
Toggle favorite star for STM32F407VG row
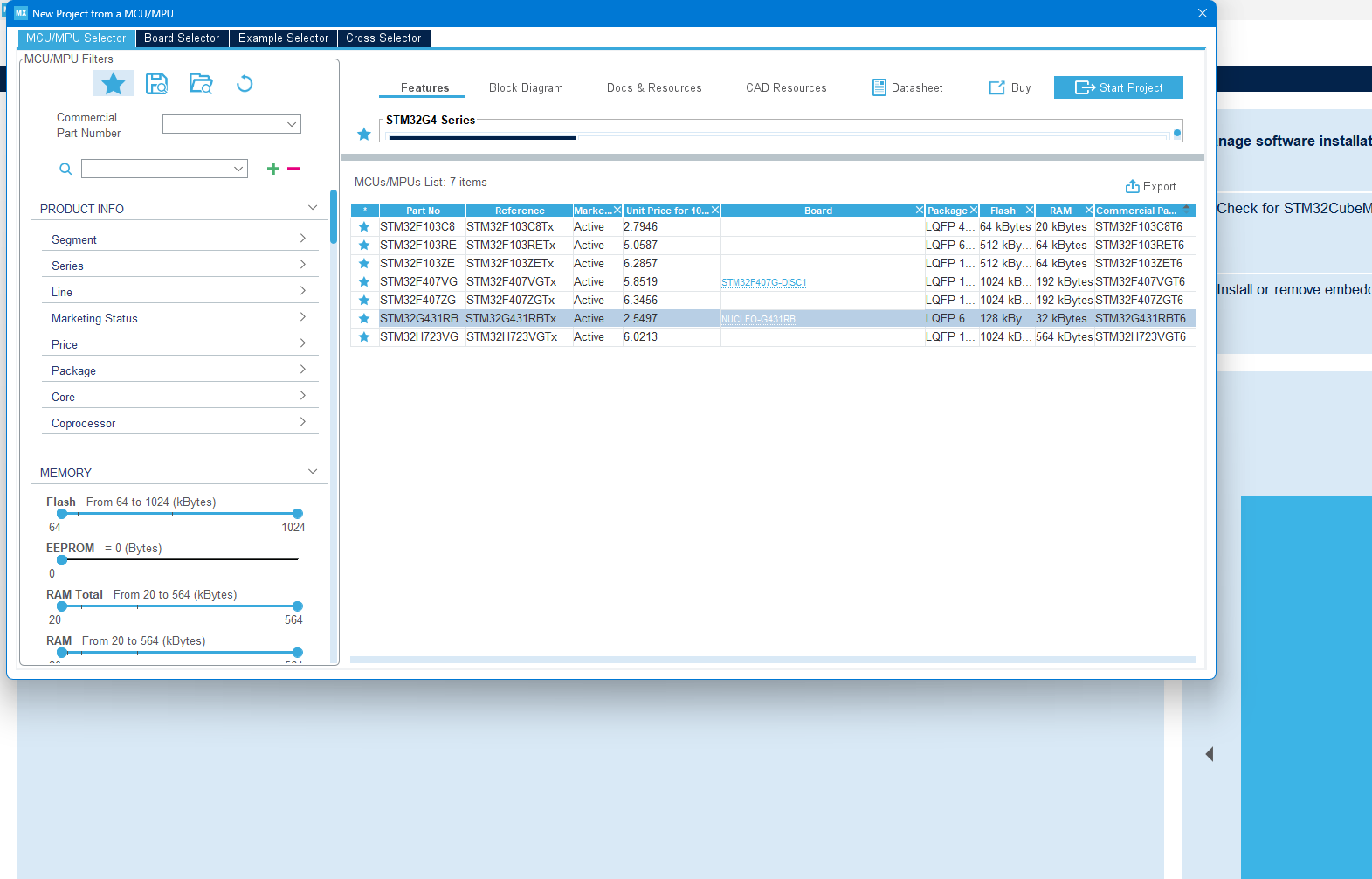click(364, 282)
